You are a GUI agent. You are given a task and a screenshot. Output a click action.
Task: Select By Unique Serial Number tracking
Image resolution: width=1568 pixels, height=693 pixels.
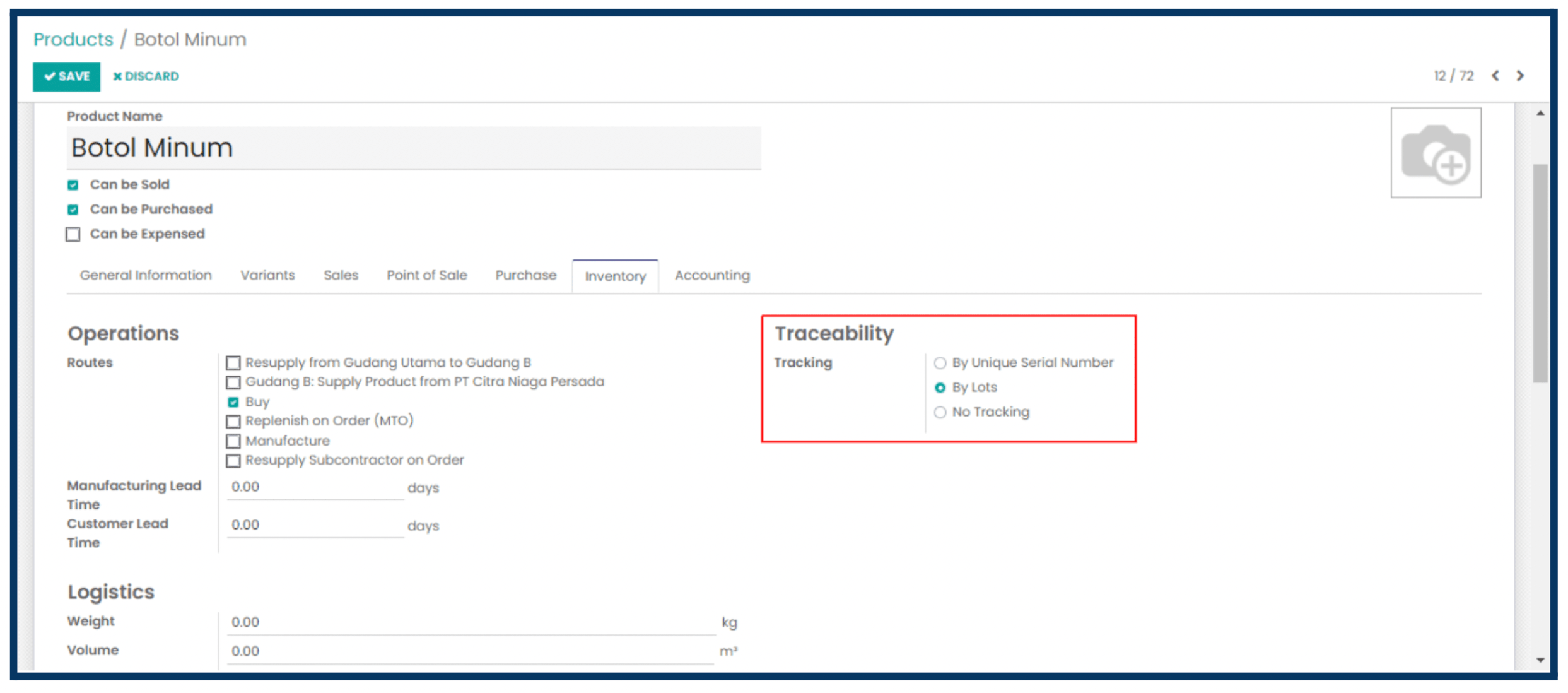click(x=940, y=363)
